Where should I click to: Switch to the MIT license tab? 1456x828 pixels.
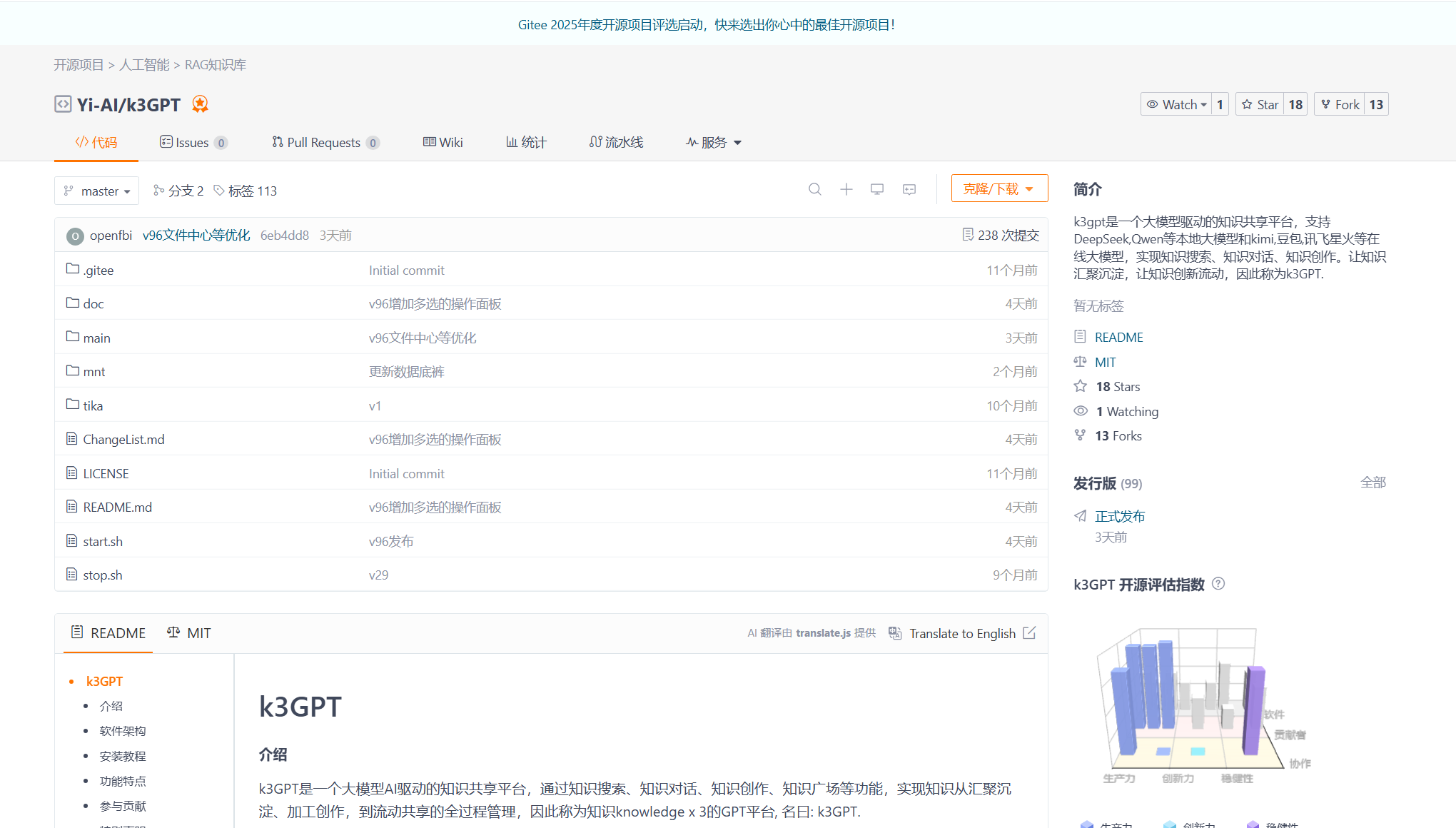[x=189, y=633]
